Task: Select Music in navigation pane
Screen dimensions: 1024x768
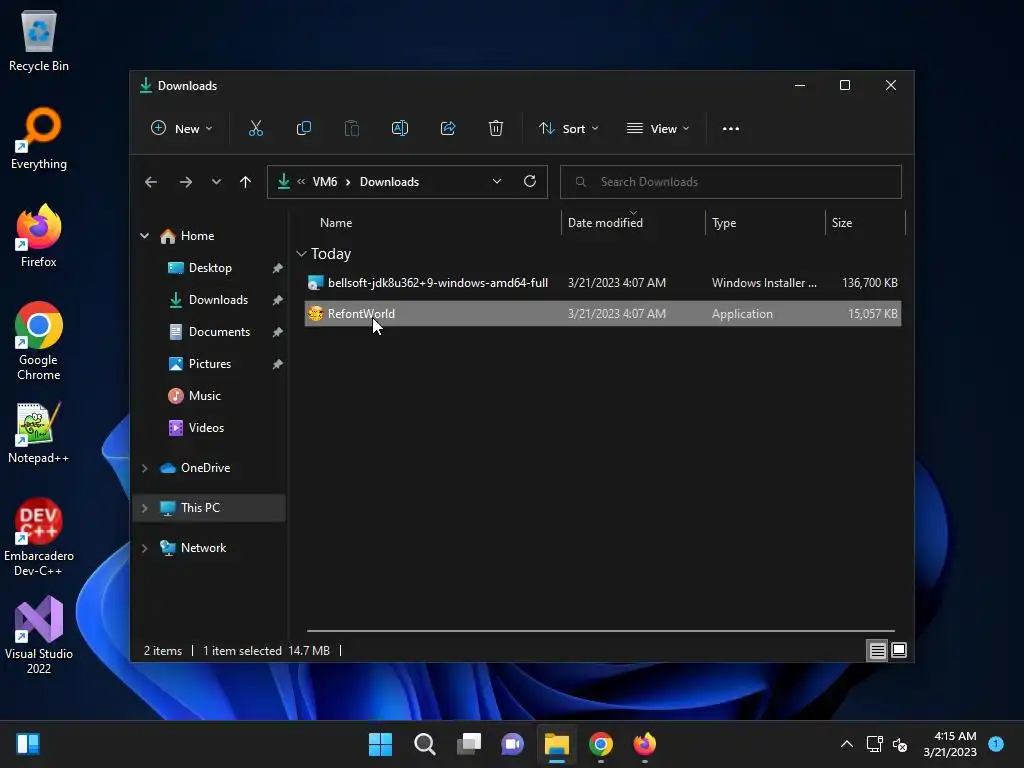Action: (x=204, y=396)
